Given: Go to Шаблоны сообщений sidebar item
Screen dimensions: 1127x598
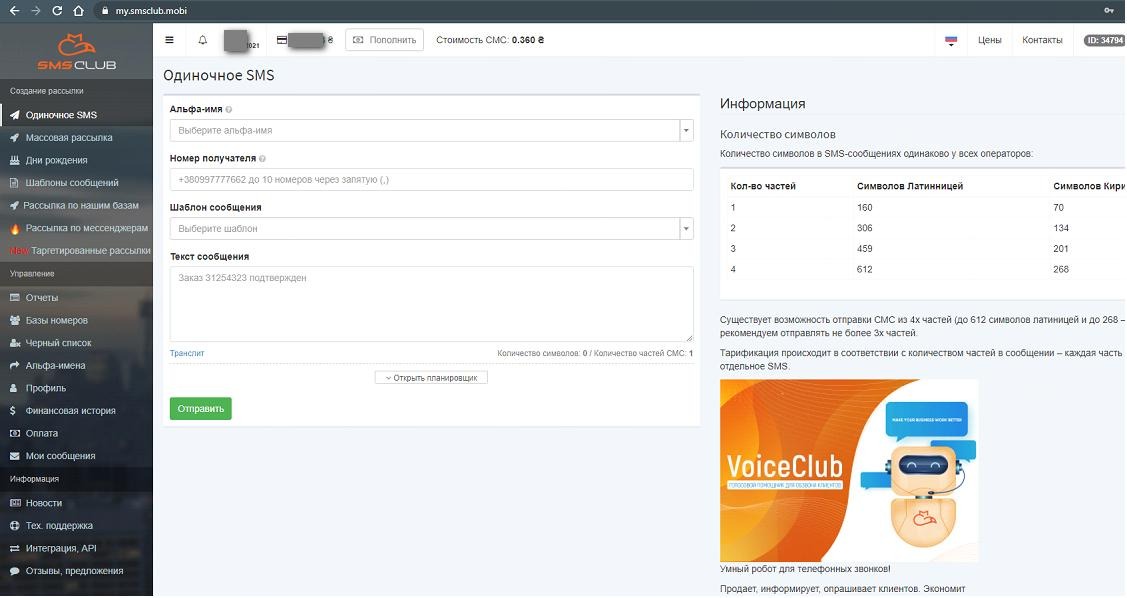Looking at the screenshot, I should pyautogui.click(x=72, y=183).
